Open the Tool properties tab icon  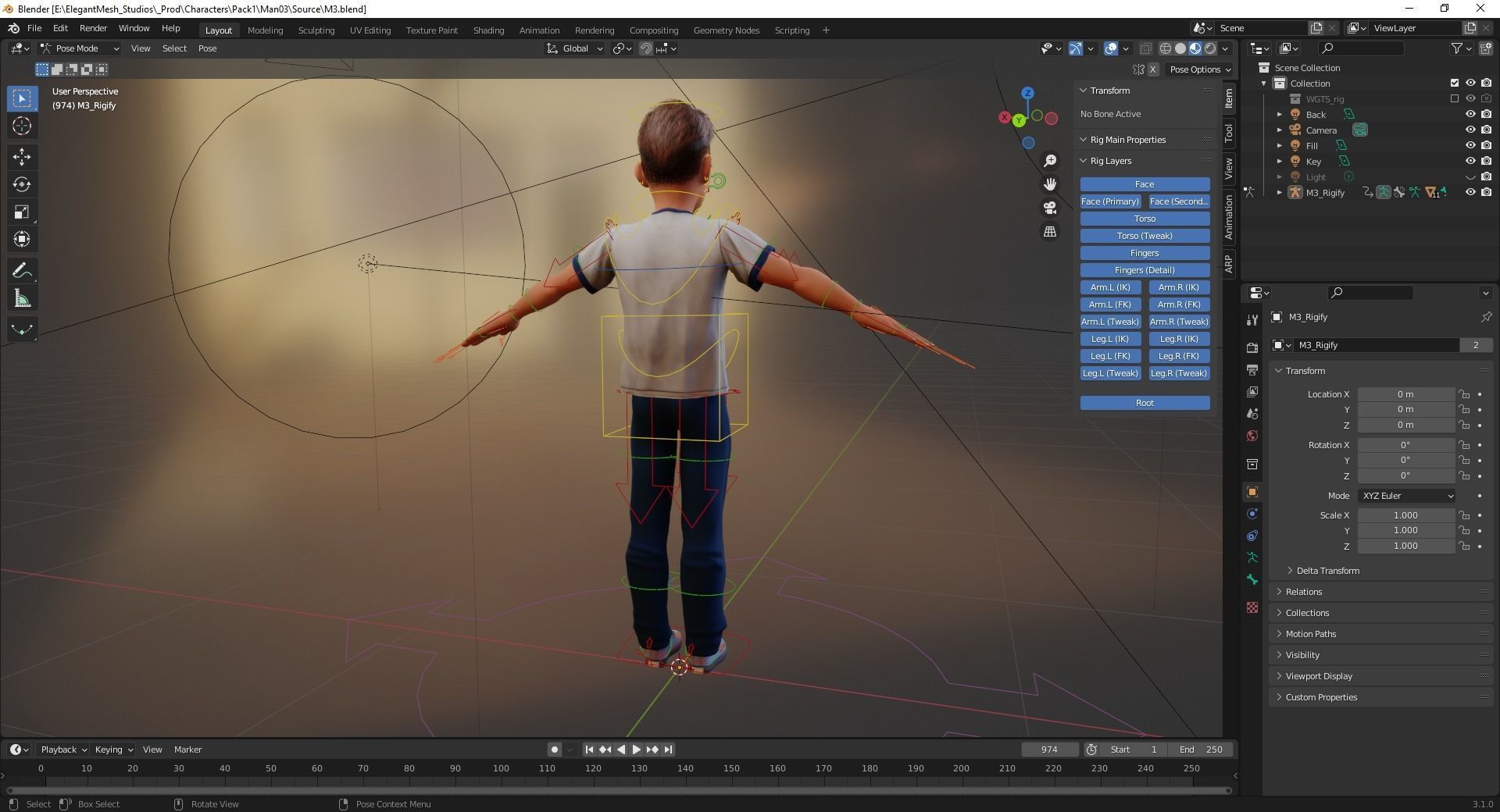click(x=1252, y=320)
